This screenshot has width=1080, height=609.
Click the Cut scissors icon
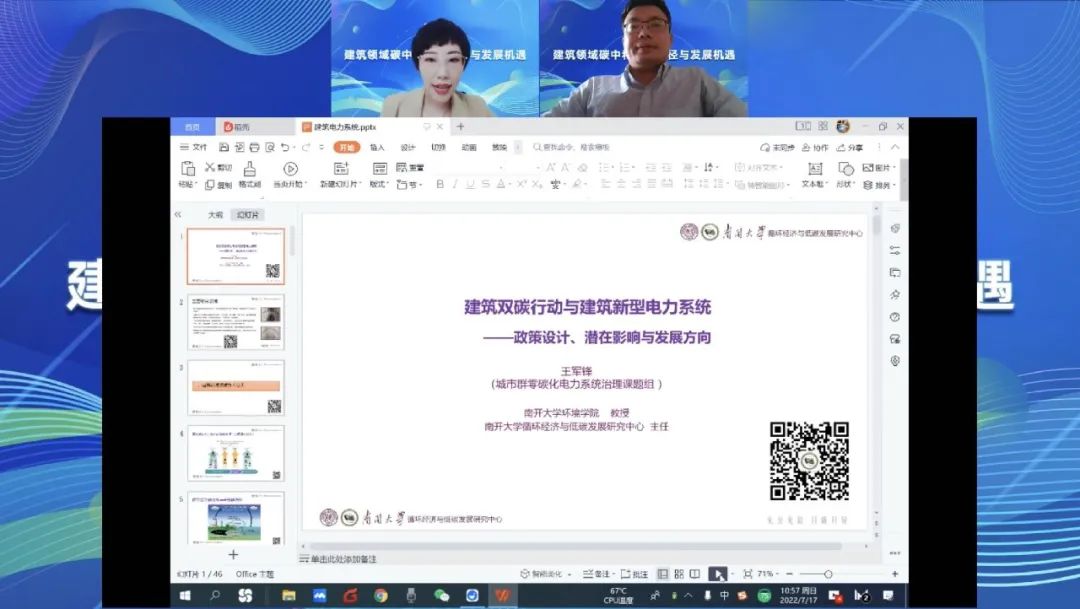[210, 167]
